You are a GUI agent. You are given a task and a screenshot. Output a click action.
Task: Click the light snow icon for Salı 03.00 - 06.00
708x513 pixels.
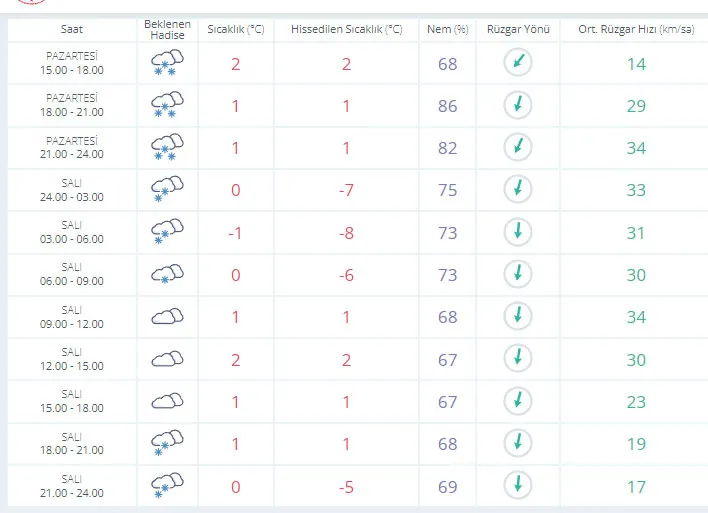[x=167, y=232]
